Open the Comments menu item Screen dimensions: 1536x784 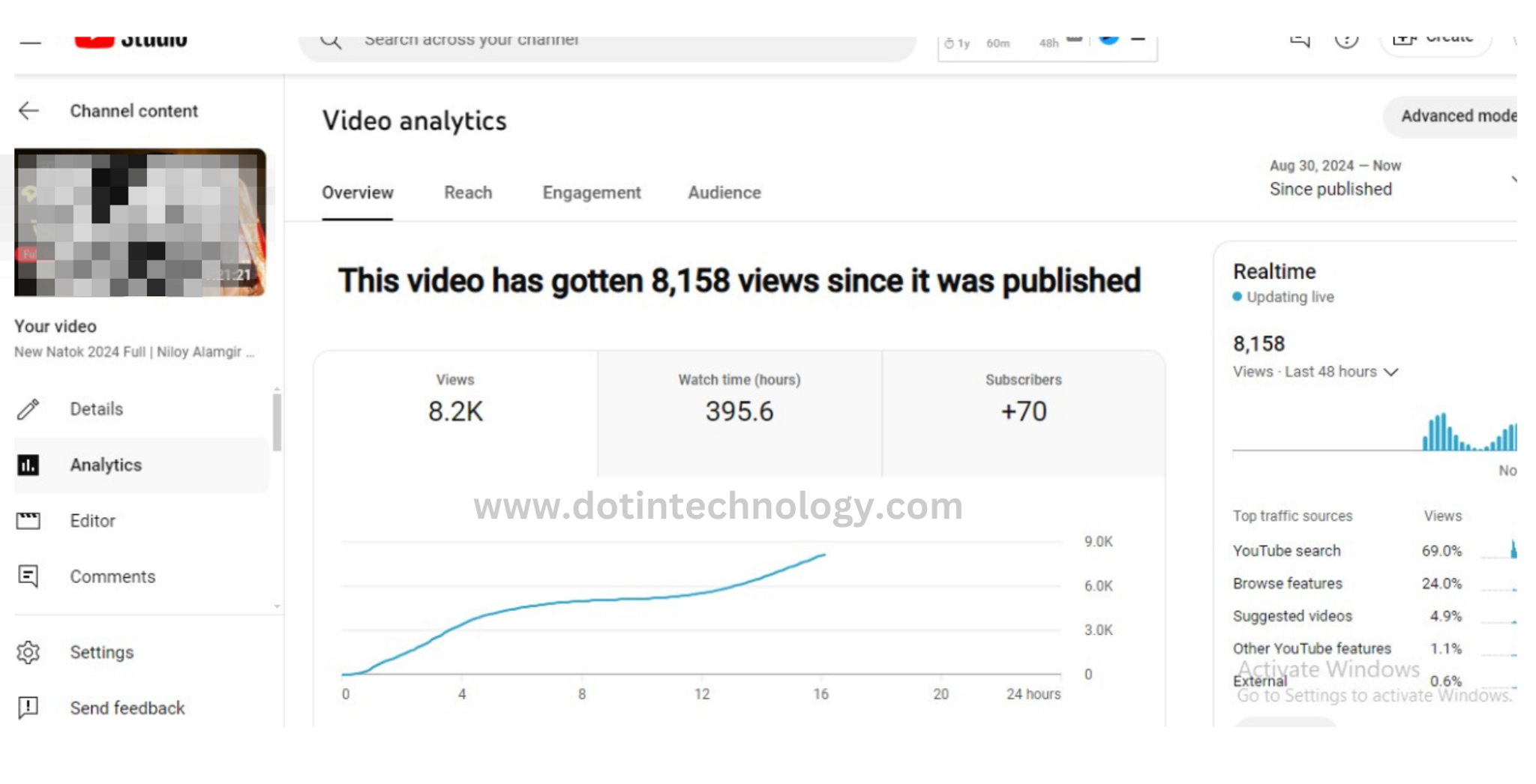(142, 576)
